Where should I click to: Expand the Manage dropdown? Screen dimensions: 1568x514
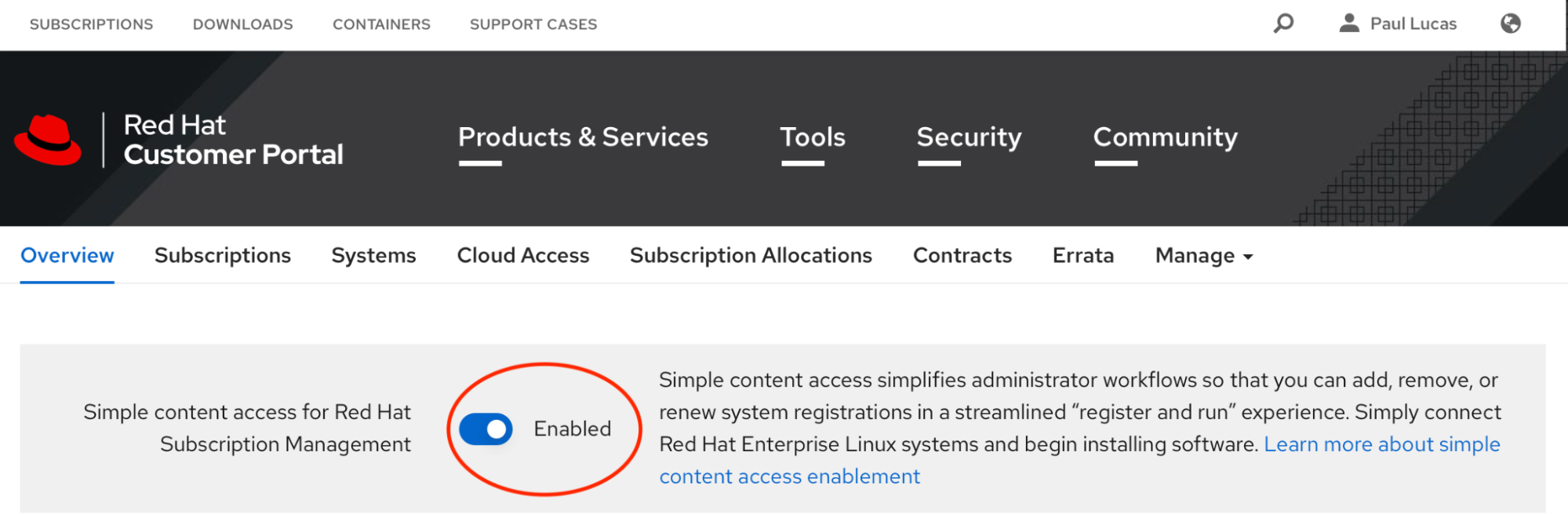tap(1203, 256)
